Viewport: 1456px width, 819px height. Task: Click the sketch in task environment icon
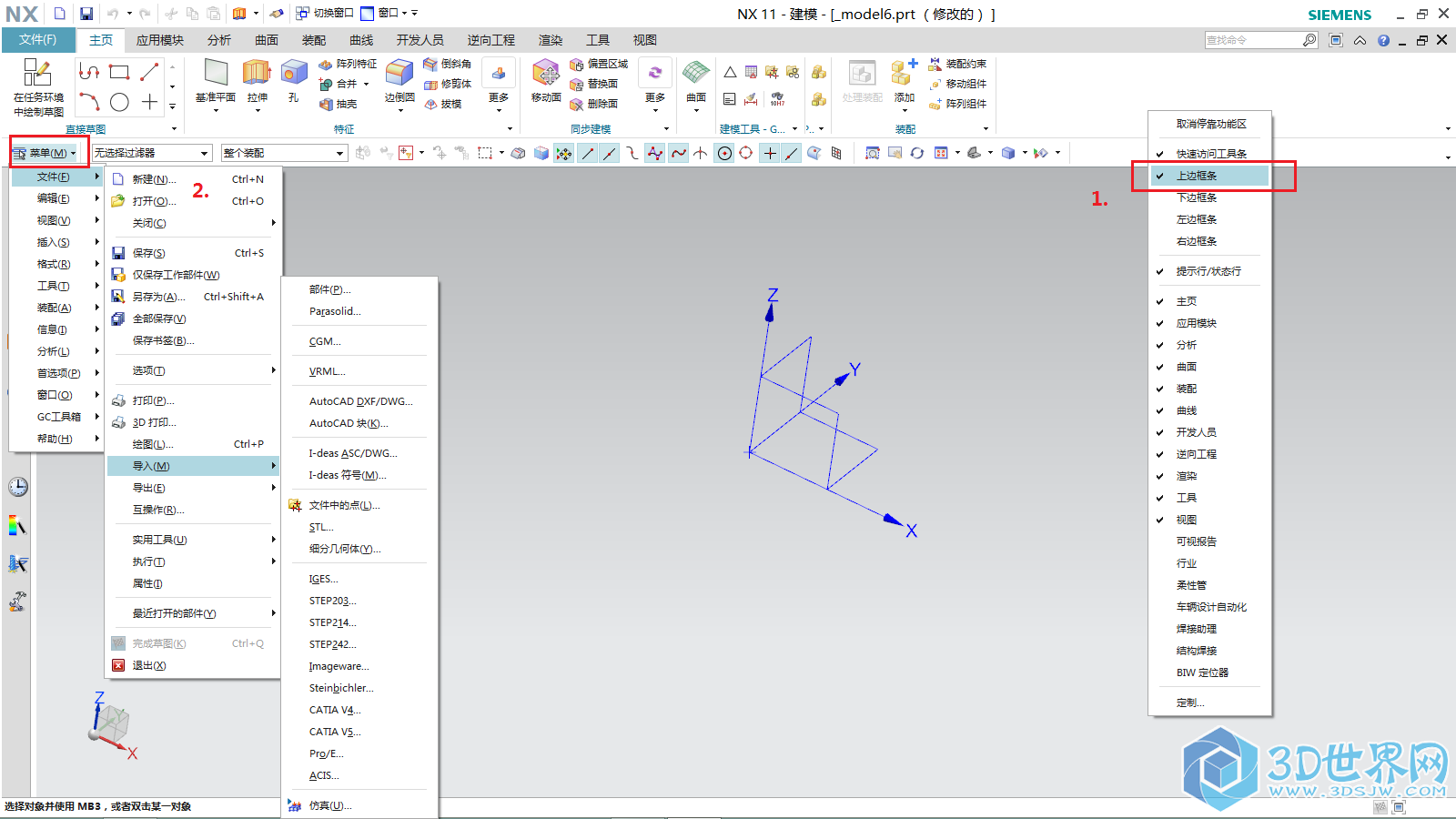[37, 73]
